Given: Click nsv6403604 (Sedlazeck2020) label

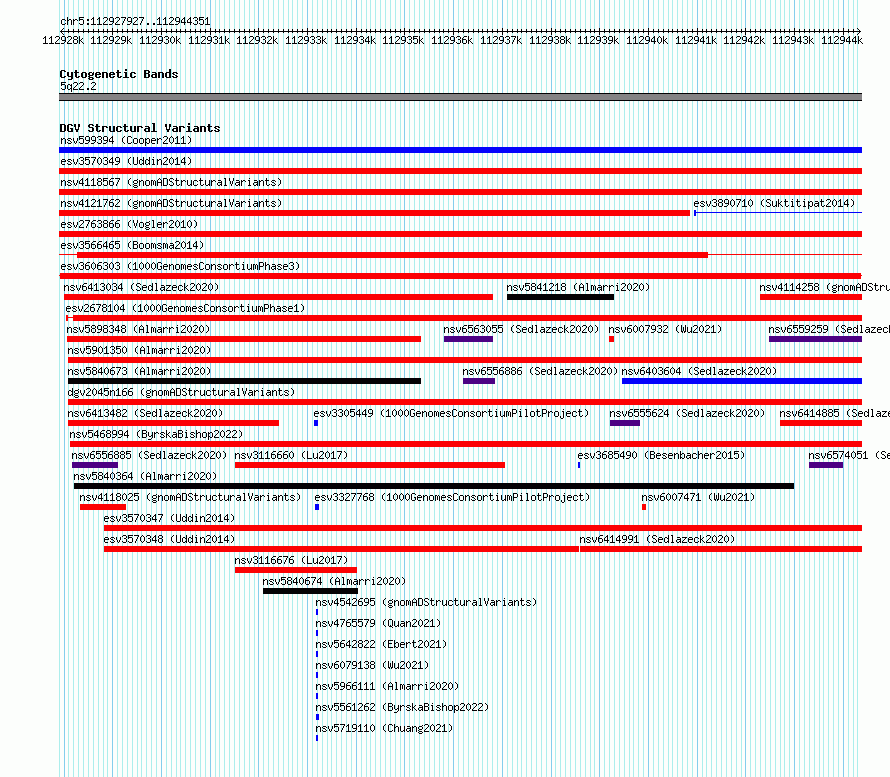Looking at the screenshot, I should click(699, 371).
